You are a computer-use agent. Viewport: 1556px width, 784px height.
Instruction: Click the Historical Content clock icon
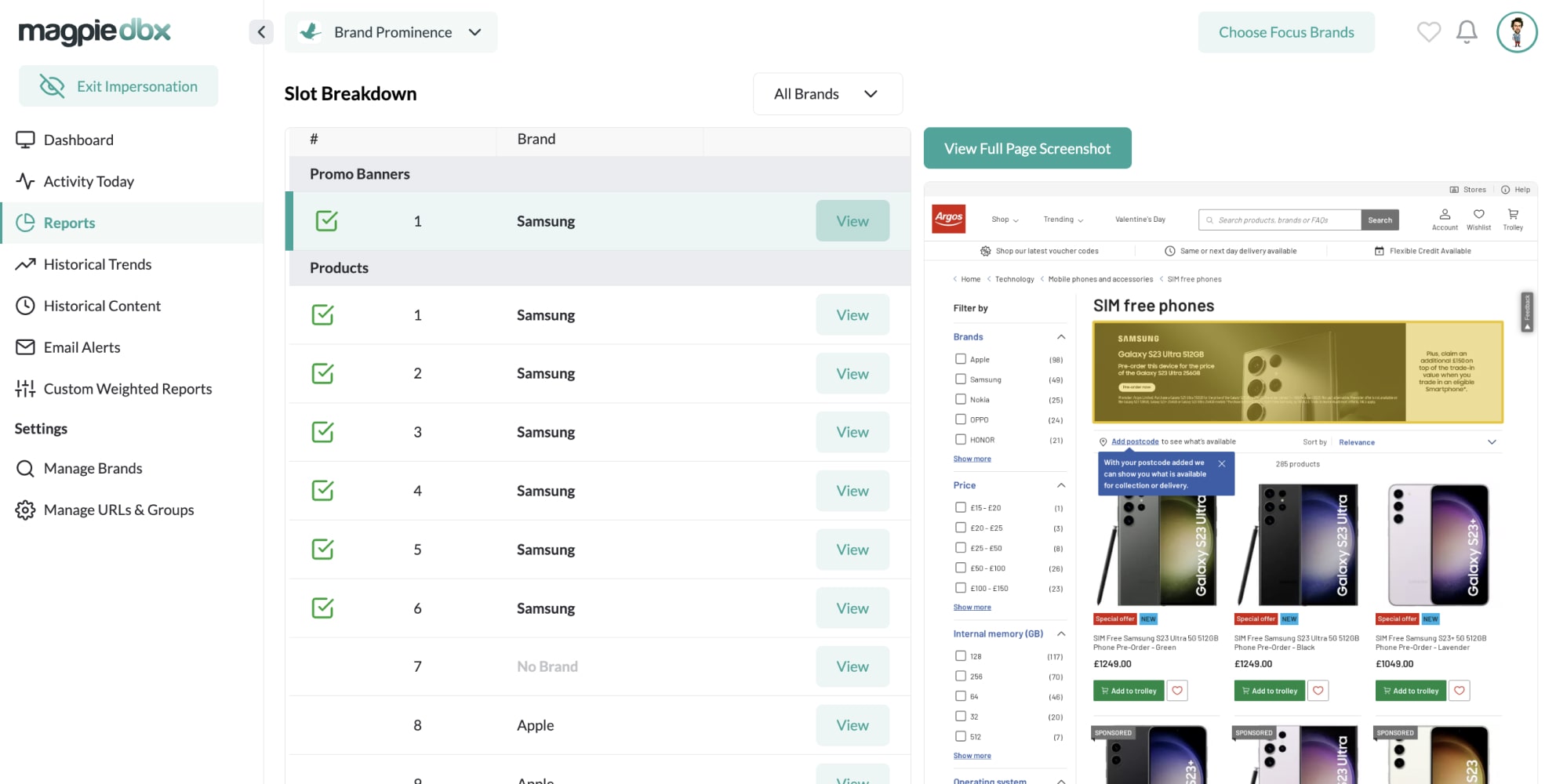click(25, 306)
